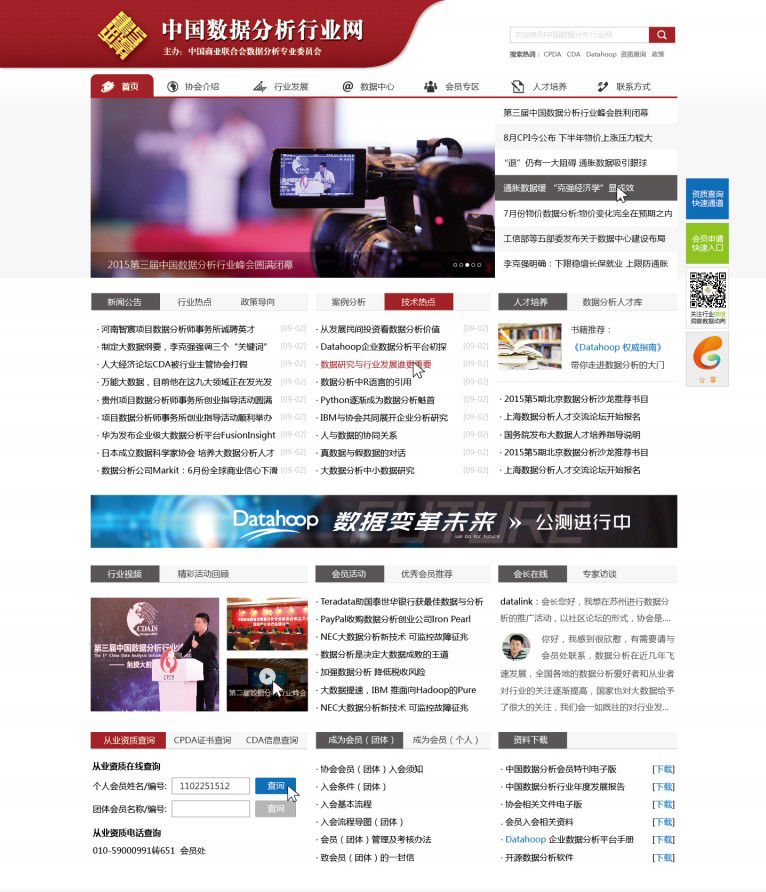Click hot search keyword Datahoop
Image resolution: width=766 pixels, height=892 pixels.
601,55
